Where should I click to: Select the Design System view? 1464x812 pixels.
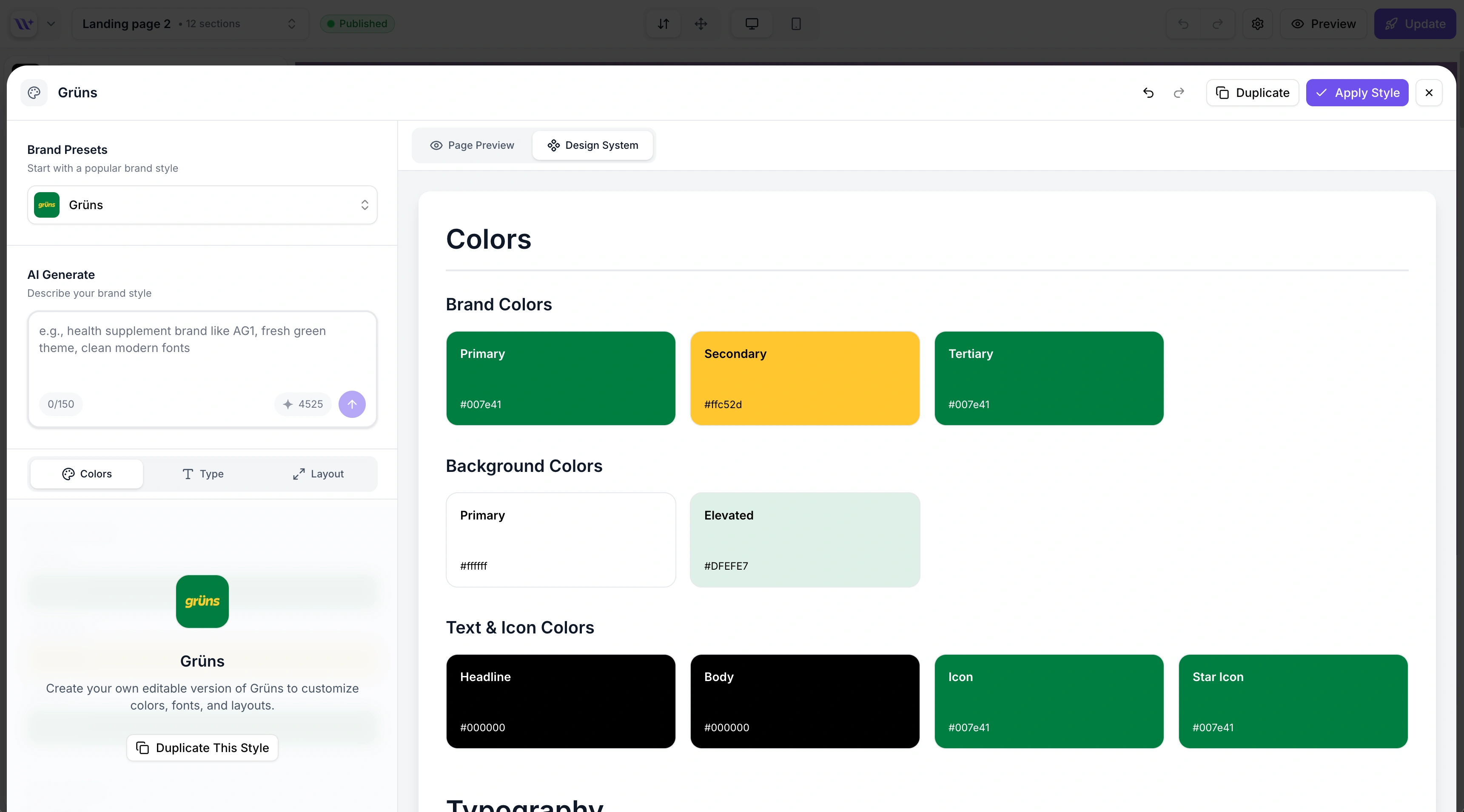tap(593, 145)
